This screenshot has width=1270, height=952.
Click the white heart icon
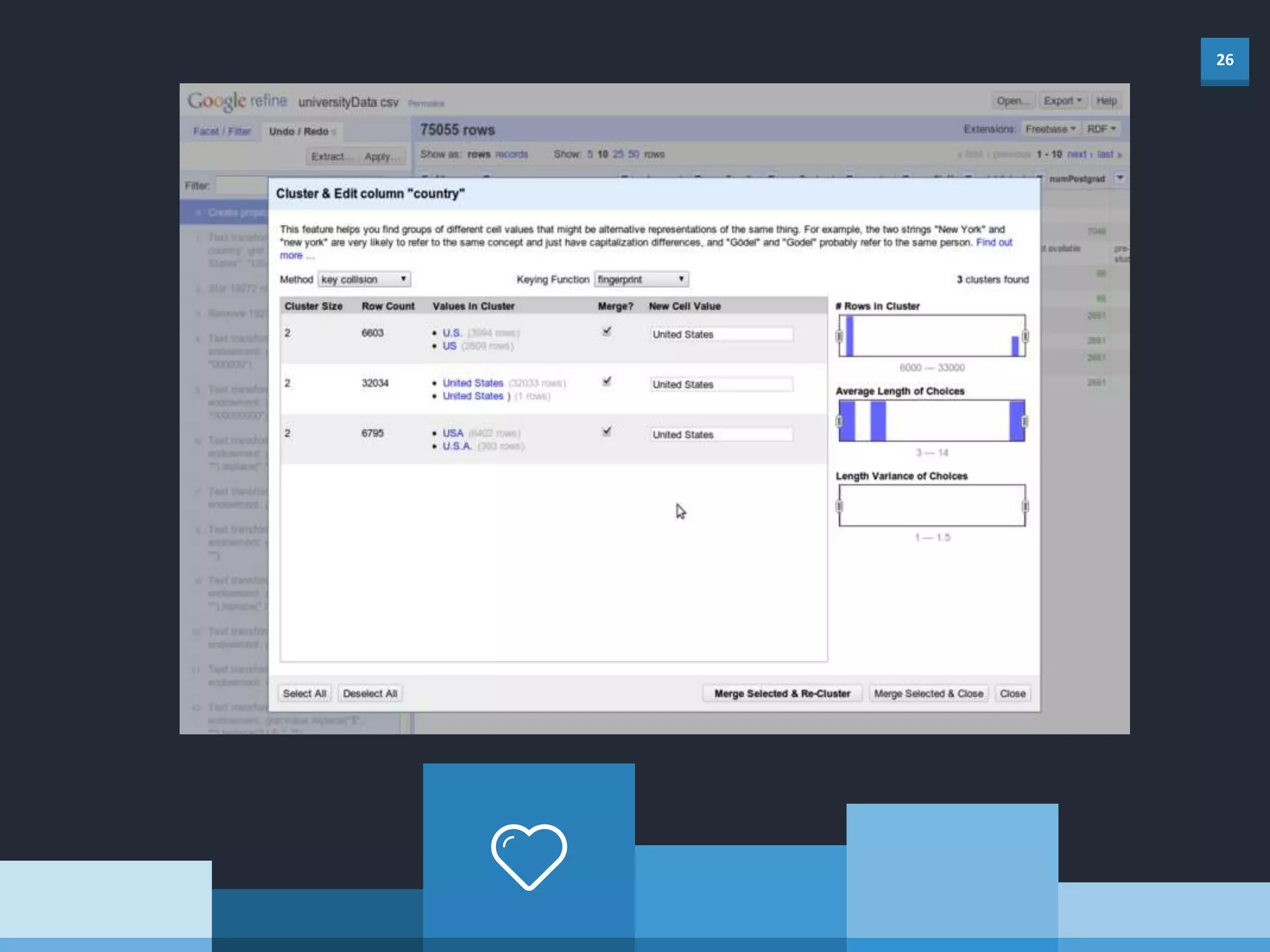pos(528,855)
